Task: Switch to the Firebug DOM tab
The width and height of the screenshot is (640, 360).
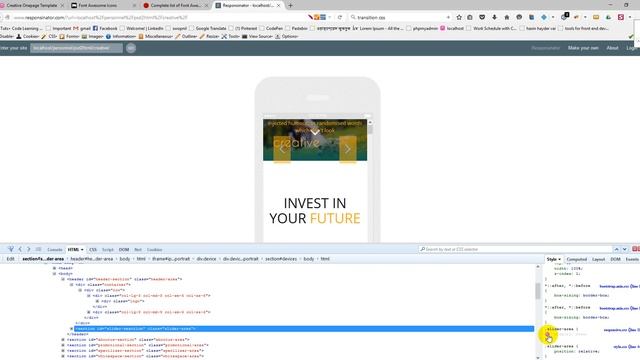Action: click(124, 249)
